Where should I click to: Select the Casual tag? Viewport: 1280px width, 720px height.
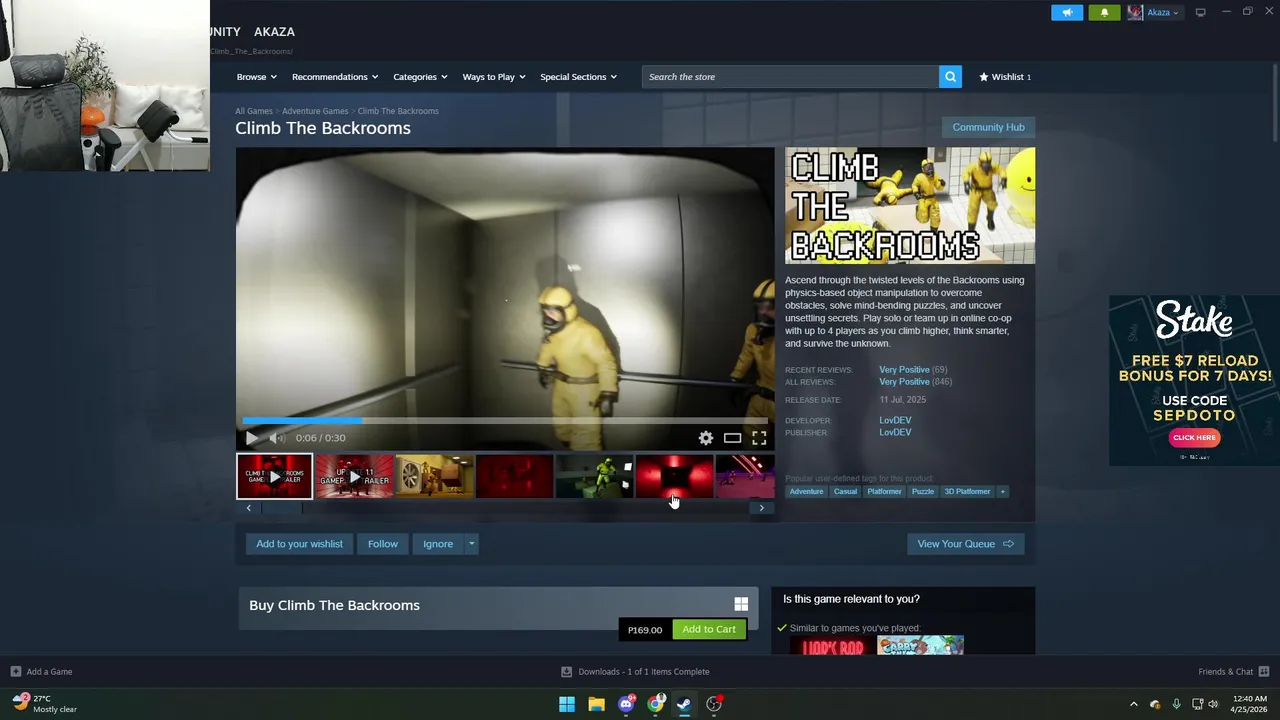point(845,492)
